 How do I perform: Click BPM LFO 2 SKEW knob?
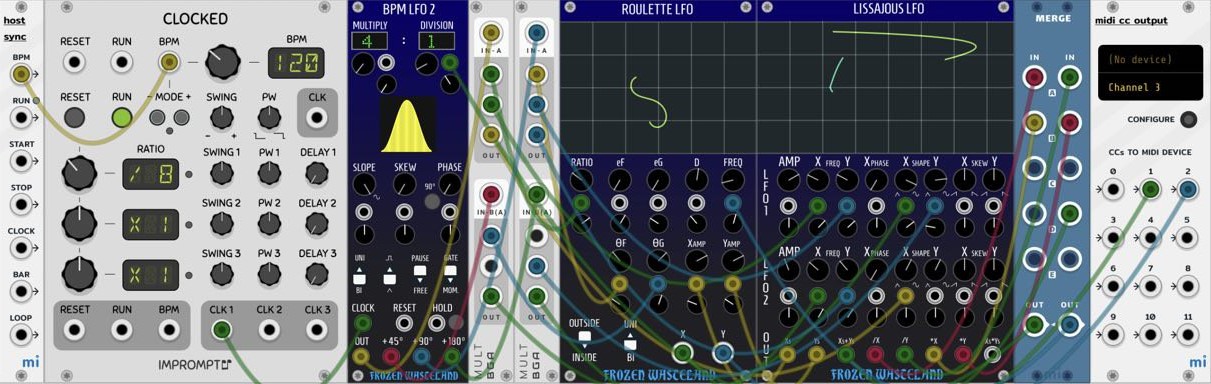405,185
